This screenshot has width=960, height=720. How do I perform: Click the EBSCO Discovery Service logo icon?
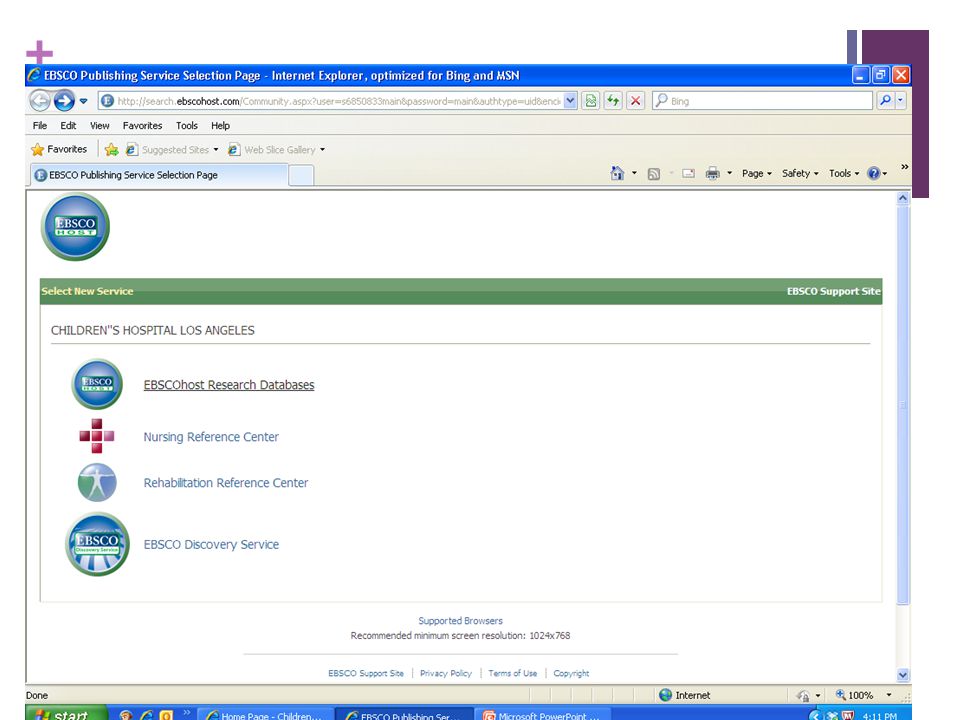click(97, 544)
